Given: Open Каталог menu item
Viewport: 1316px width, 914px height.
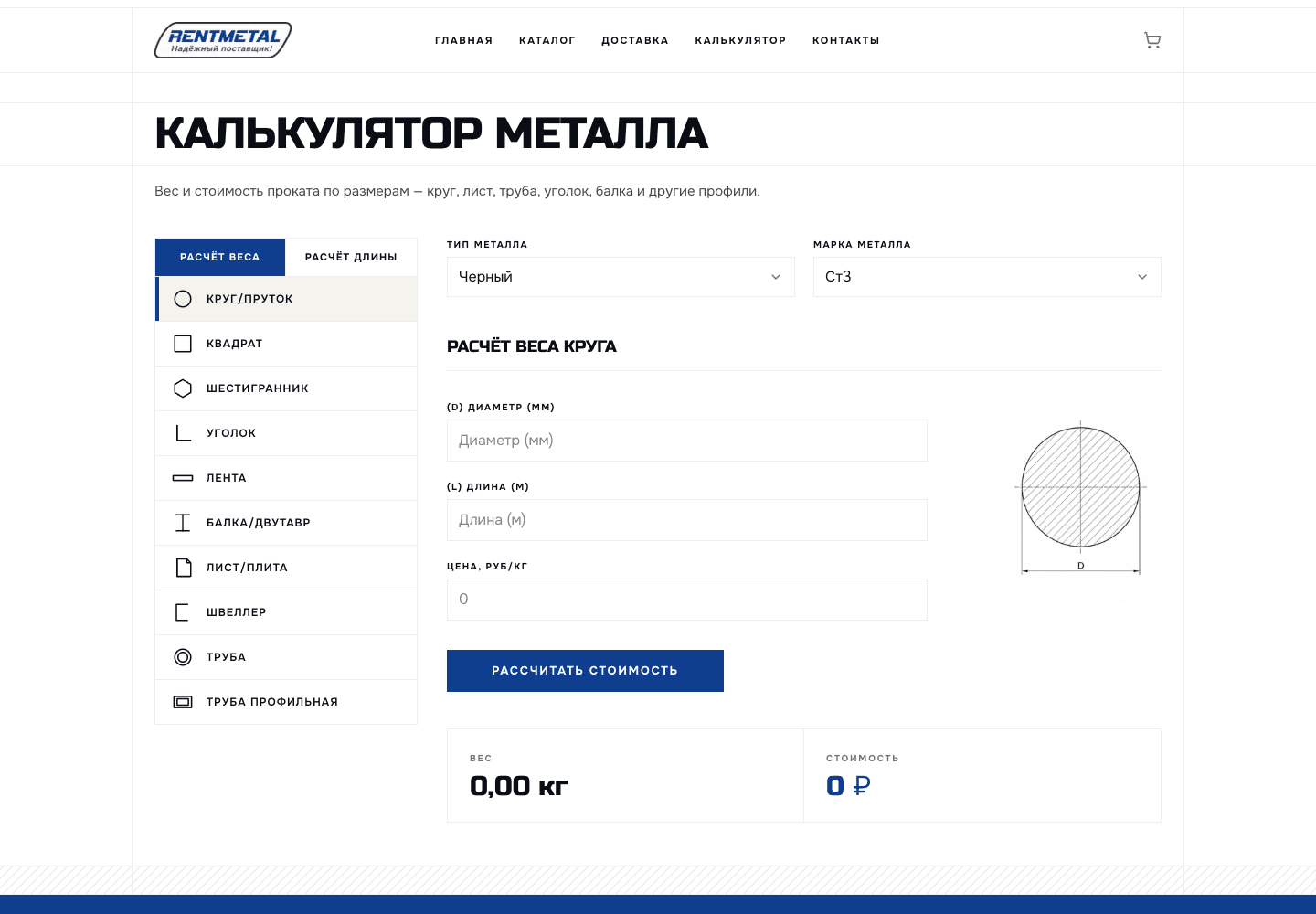Looking at the screenshot, I should click(x=547, y=40).
